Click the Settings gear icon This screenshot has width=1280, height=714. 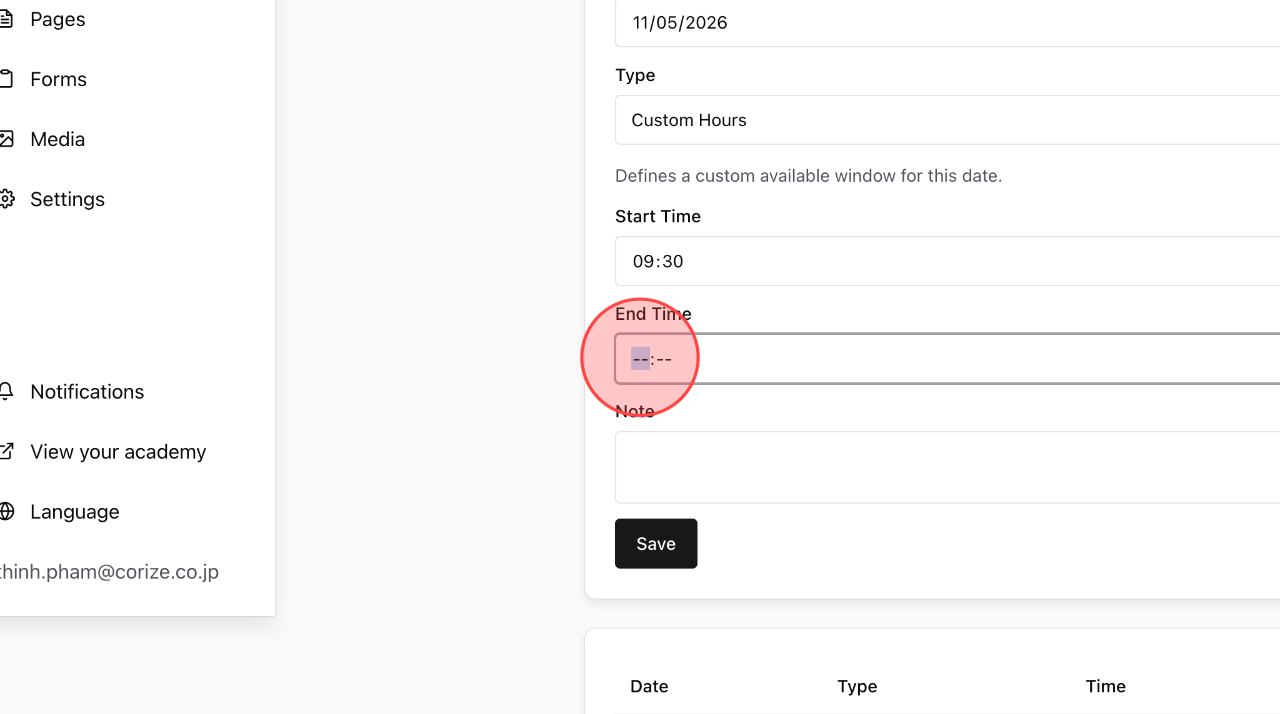(x=6, y=199)
